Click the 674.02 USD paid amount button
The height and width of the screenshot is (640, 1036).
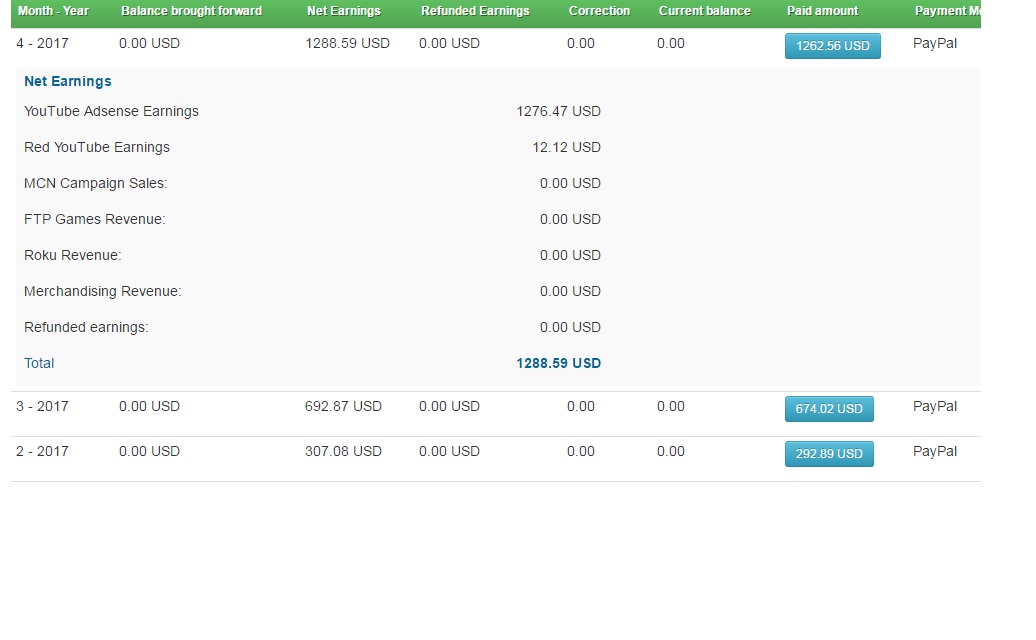click(829, 409)
